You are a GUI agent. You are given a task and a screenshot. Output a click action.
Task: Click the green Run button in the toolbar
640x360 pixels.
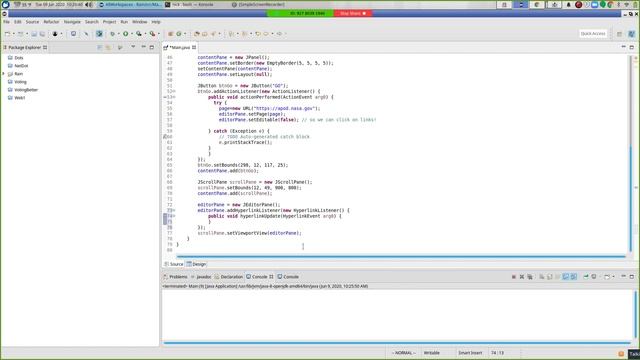point(126,34)
